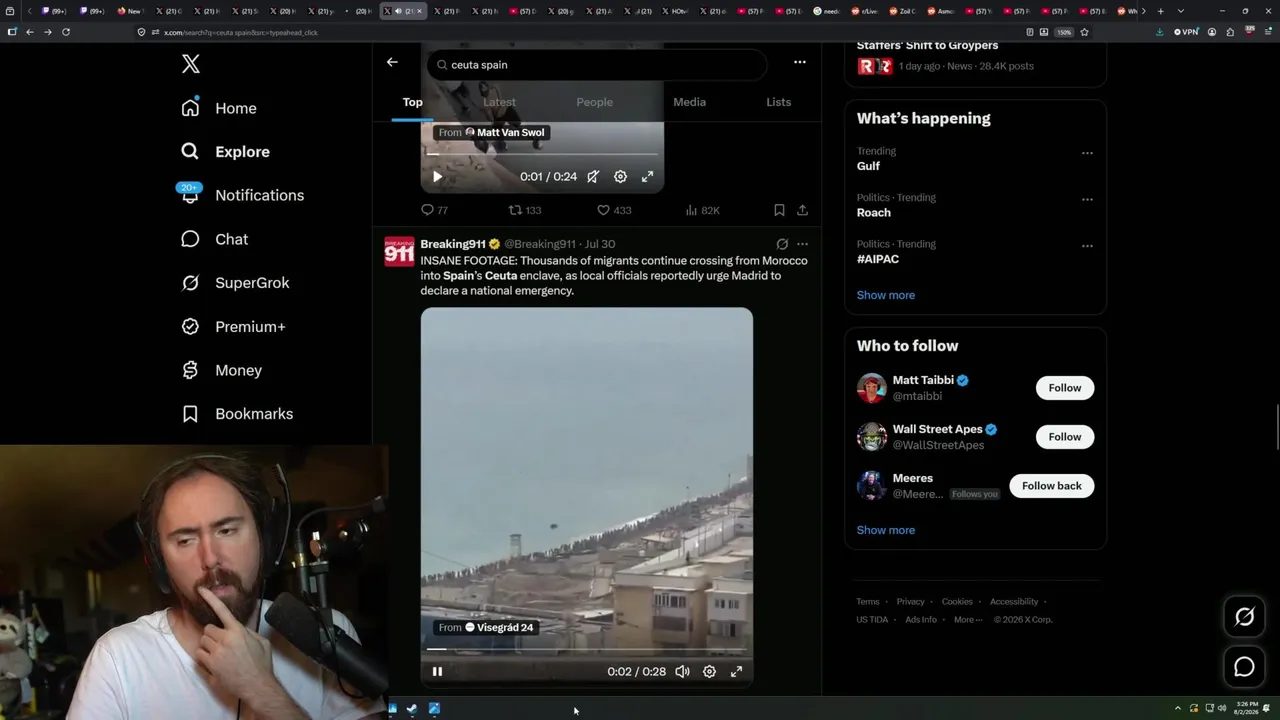Switch to the Media search tab
The width and height of the screenshot is (1280, 720).
tap(689, 102)
